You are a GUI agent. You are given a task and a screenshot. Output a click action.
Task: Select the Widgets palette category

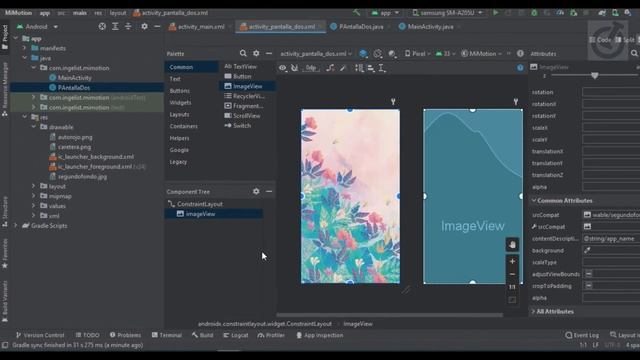point(180,102)
